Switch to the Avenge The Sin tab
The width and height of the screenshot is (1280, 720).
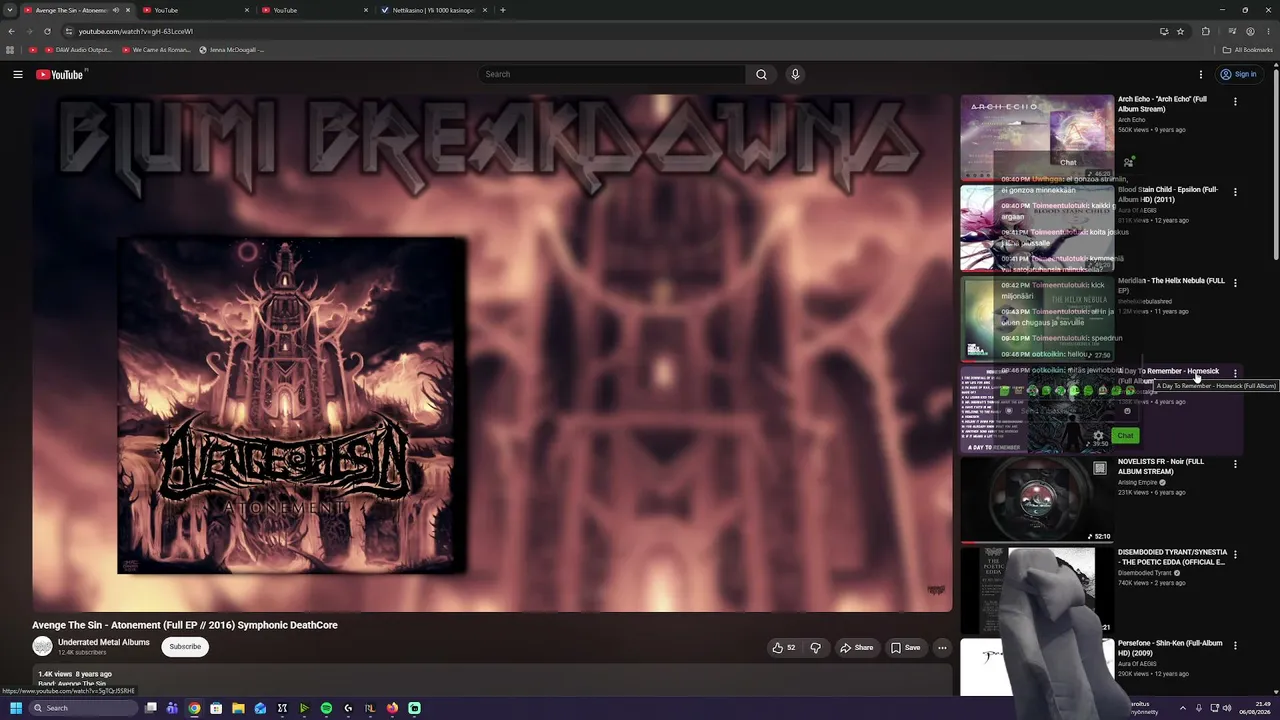pos(70,10)
